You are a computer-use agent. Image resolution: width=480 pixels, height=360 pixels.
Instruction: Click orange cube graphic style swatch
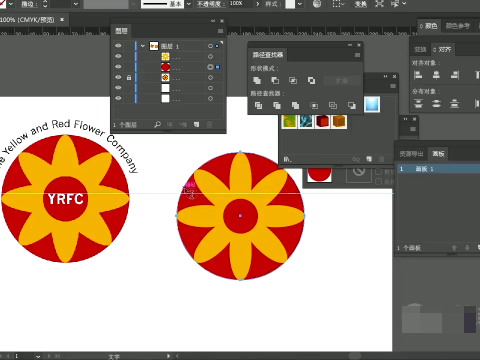339,121
